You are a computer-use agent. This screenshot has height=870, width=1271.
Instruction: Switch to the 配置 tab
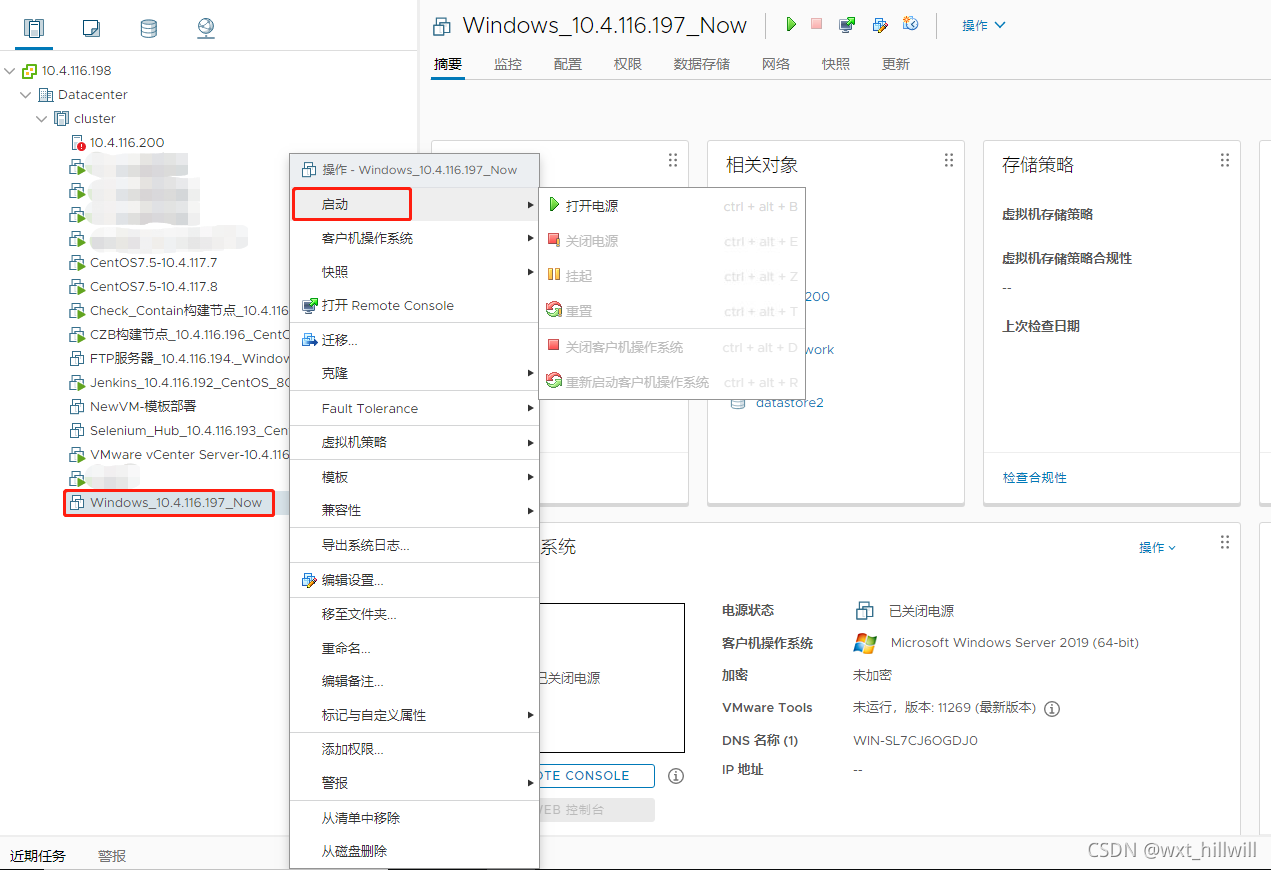pos(568,64)
